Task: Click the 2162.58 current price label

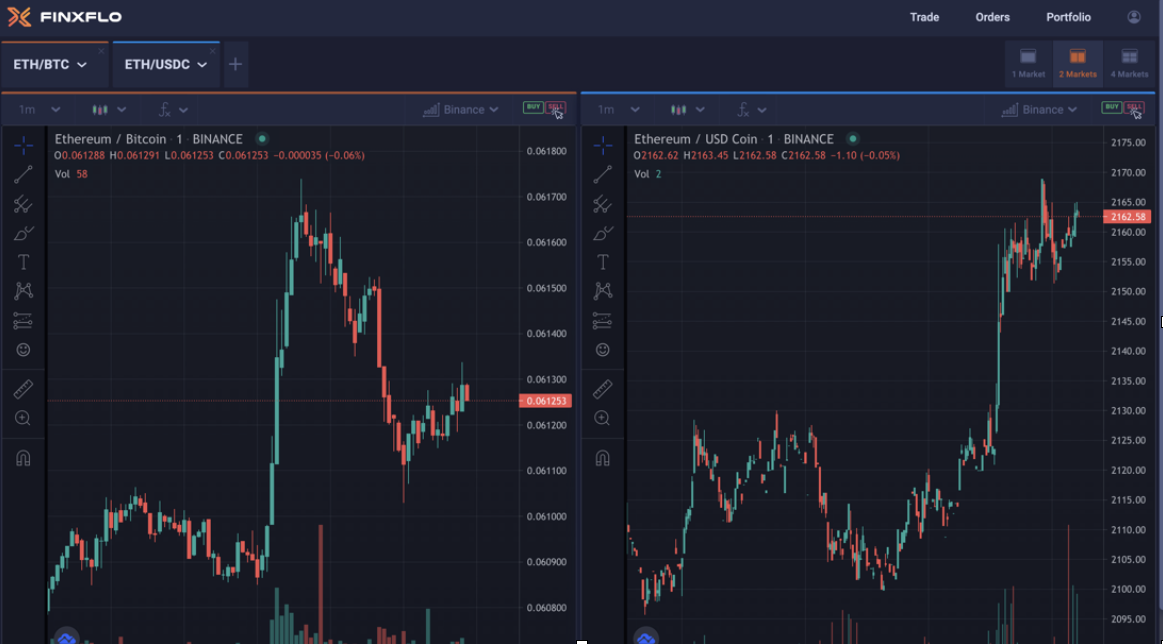Action: 1126,217
